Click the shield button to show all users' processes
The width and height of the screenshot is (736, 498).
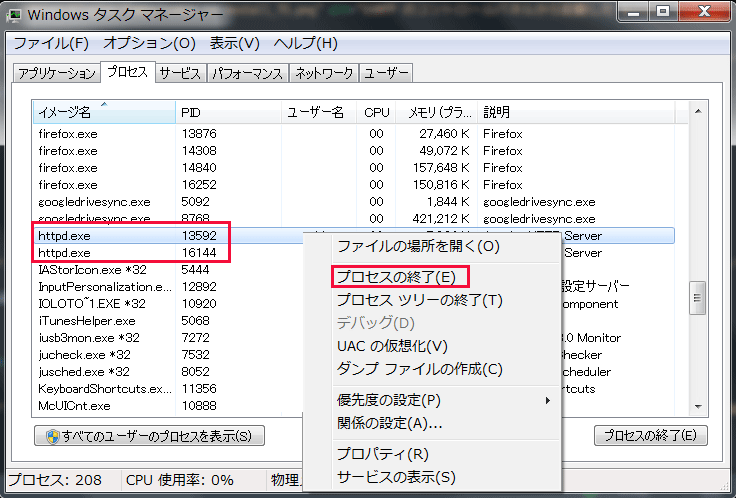[x=150, y=436]
